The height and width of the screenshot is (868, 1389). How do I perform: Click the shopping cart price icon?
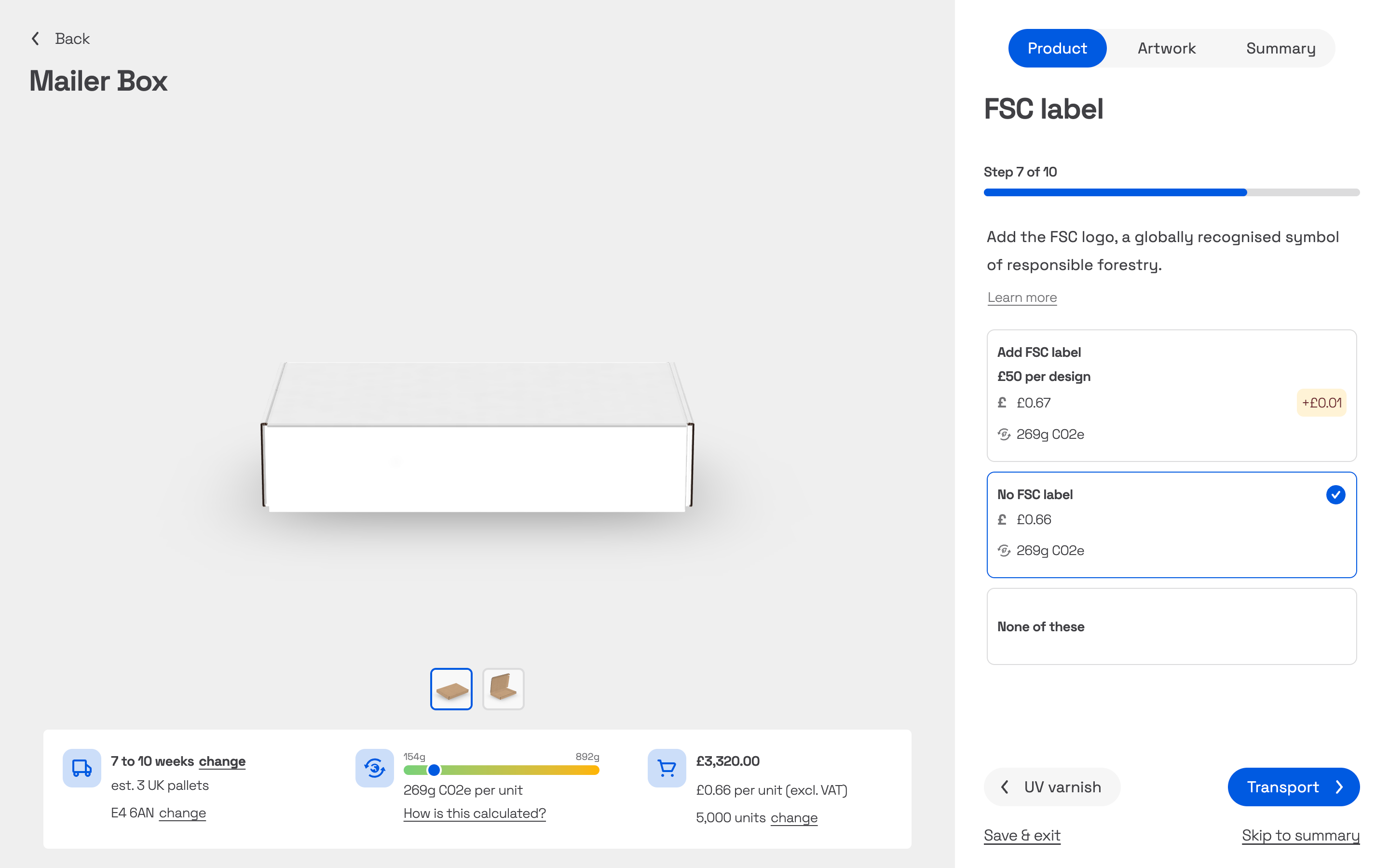click(x=667, y=768)
